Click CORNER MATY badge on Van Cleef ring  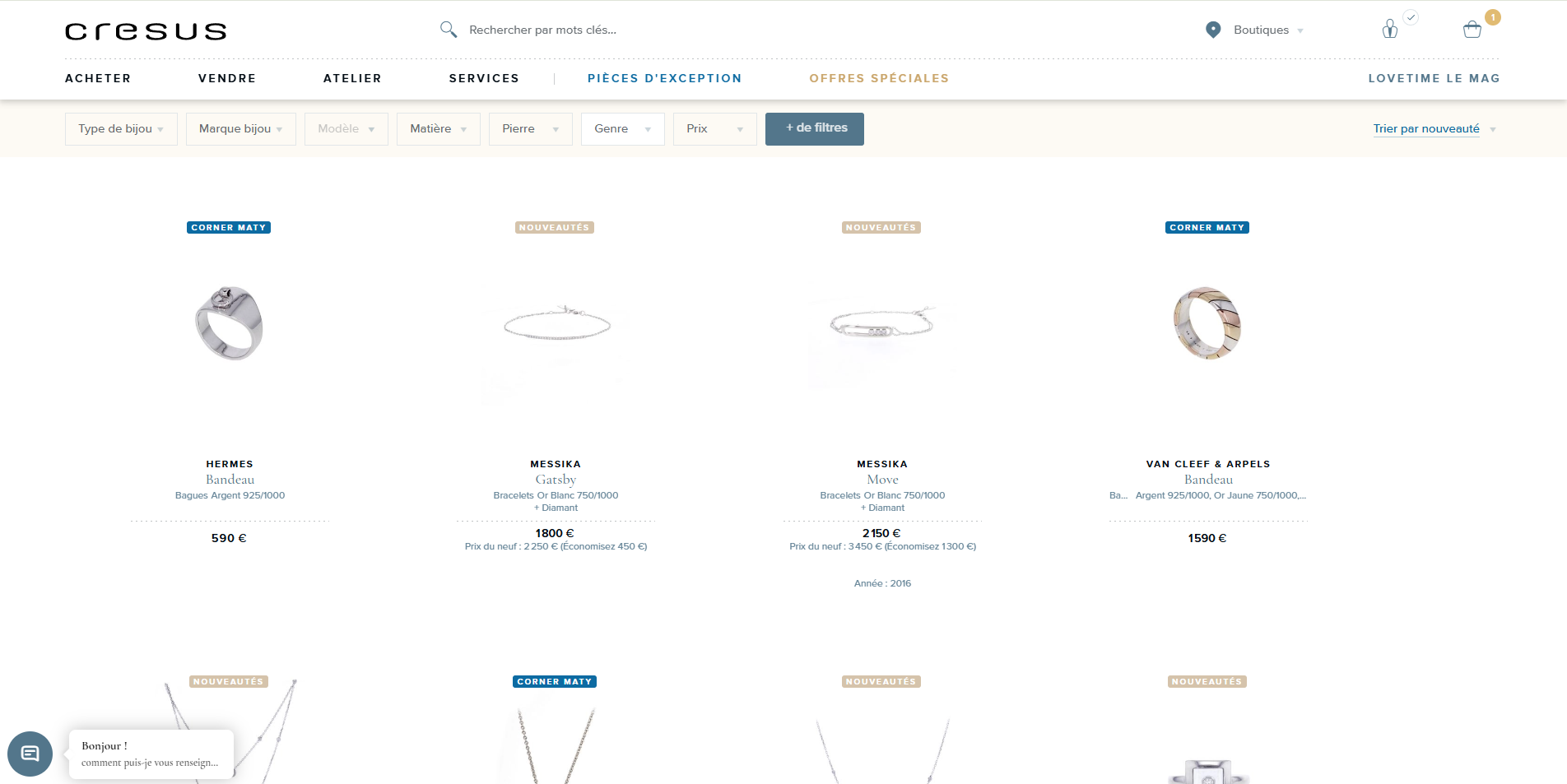coord(1207,228)
